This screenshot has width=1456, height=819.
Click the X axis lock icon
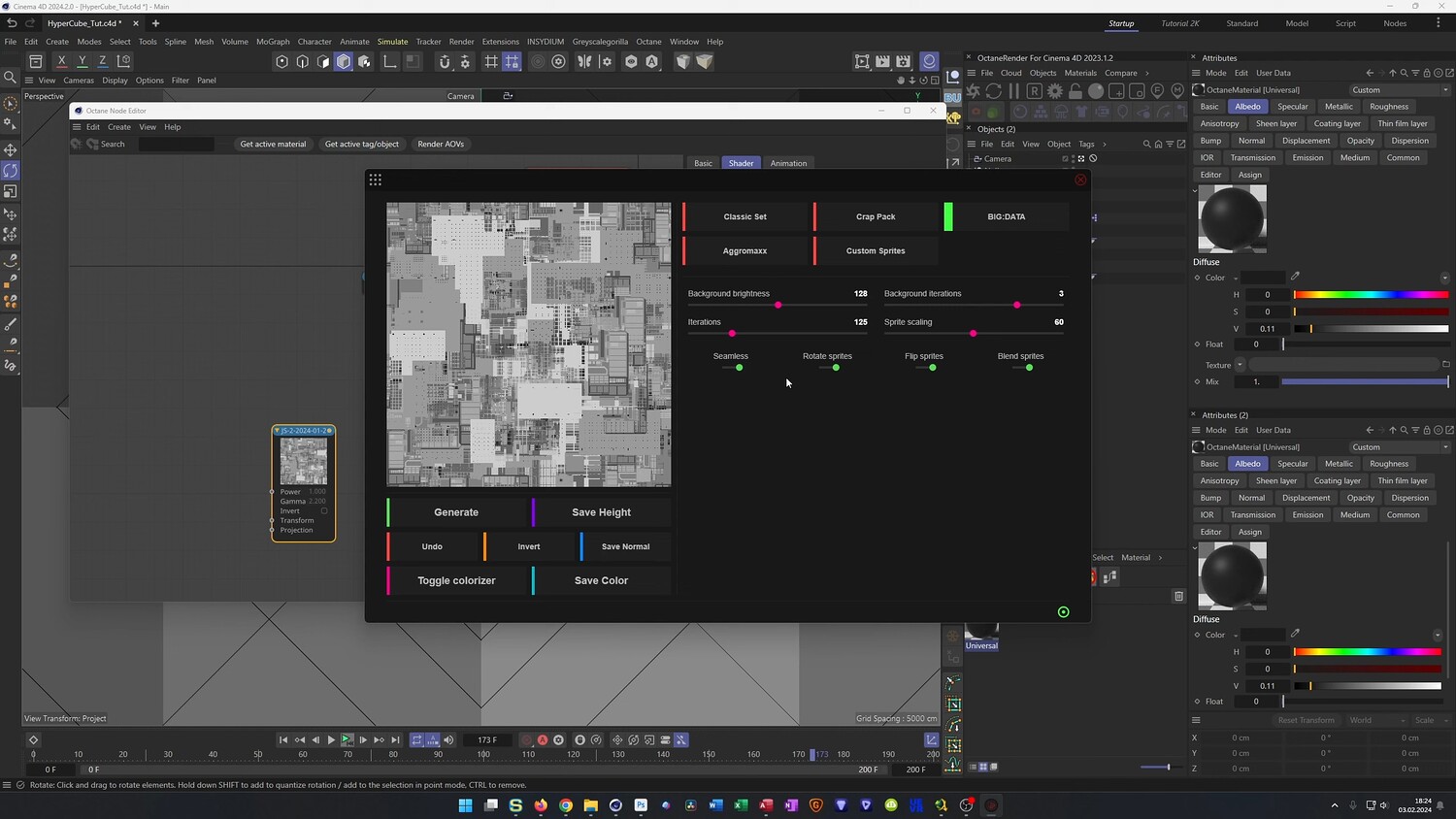click(x=61, y=61)
